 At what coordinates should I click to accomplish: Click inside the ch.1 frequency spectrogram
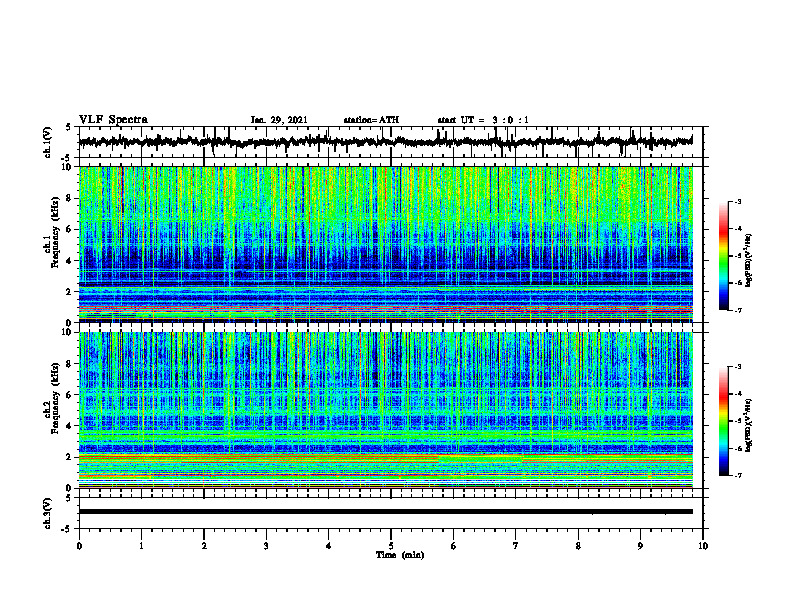[x=386, y=244]
